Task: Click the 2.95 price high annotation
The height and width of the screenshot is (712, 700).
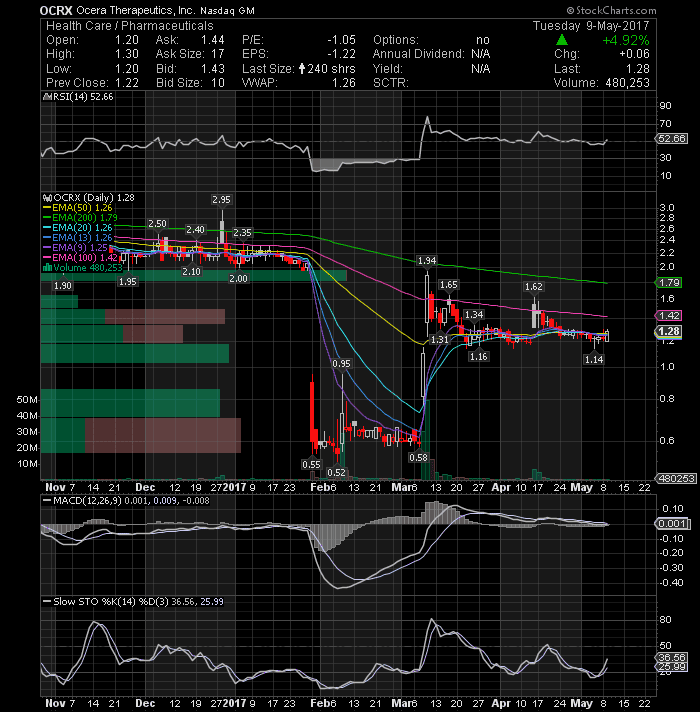Action: click(221, 200)
